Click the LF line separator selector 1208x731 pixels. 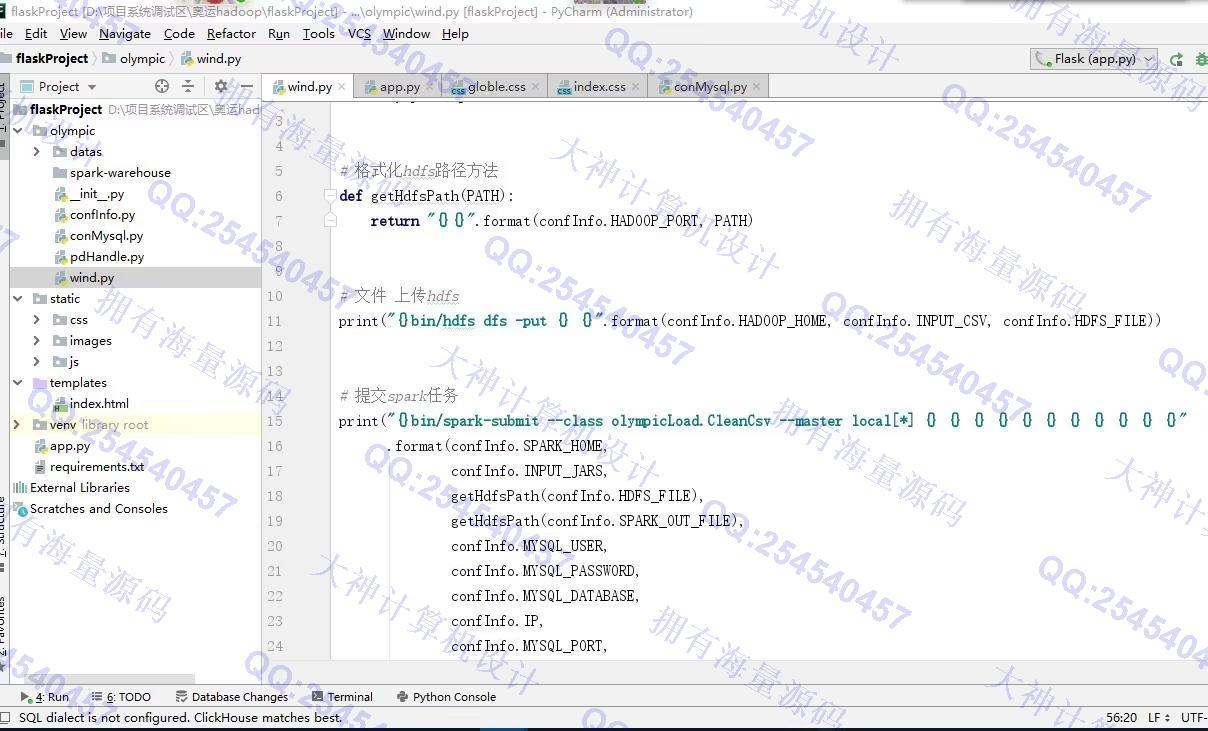click(x=1159, y=717)
